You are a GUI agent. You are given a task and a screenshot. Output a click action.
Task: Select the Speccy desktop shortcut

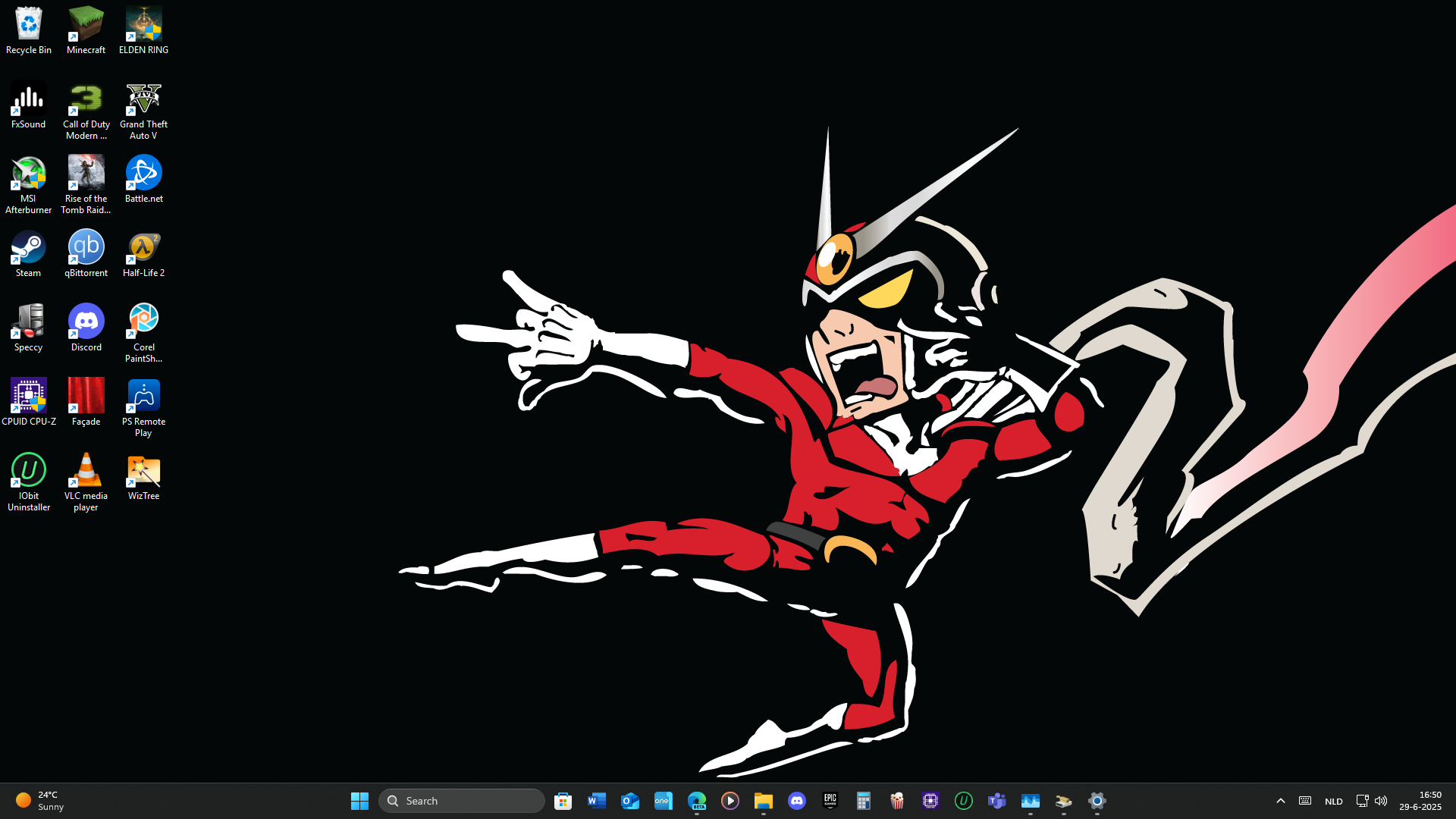pos(29,328)
